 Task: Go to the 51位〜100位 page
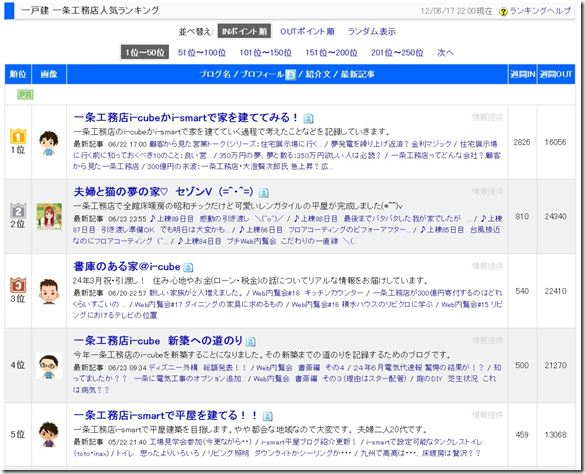(202, 53)
